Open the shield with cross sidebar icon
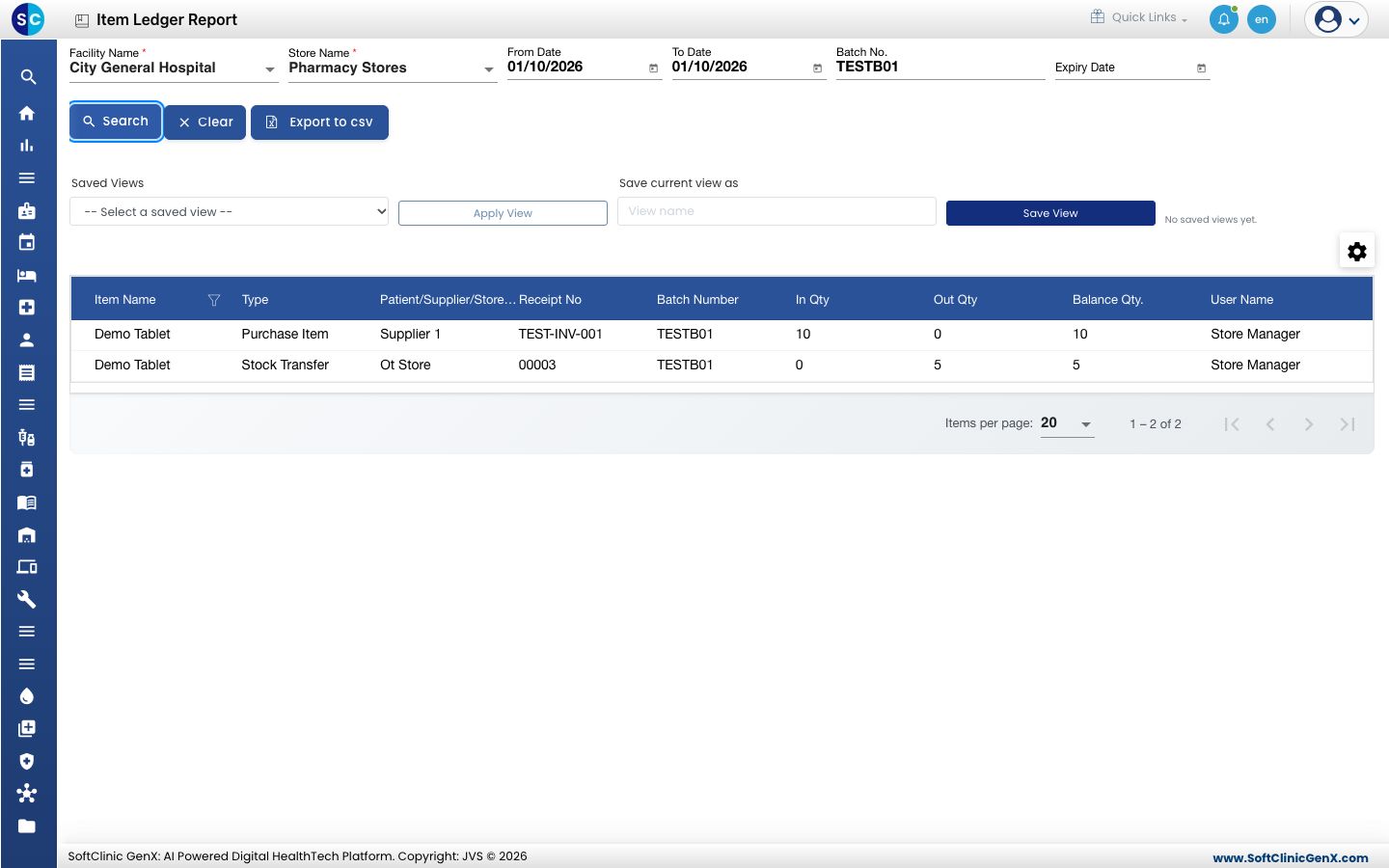The width and height of the screenshot is (1389, 868). coord(27,761)
